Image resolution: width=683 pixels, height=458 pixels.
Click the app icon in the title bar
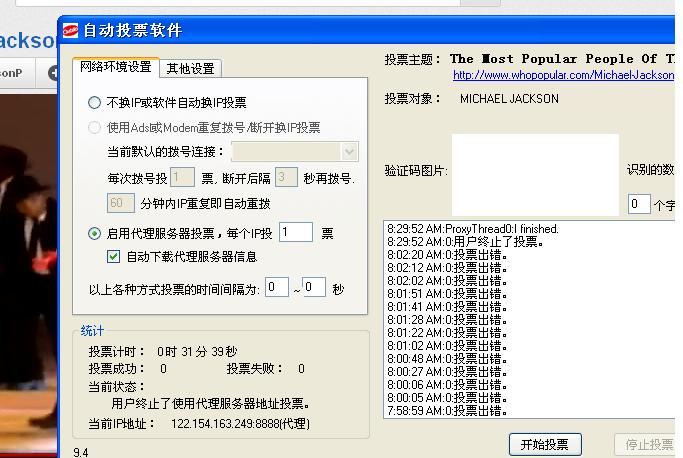click(x=71, y=31)
